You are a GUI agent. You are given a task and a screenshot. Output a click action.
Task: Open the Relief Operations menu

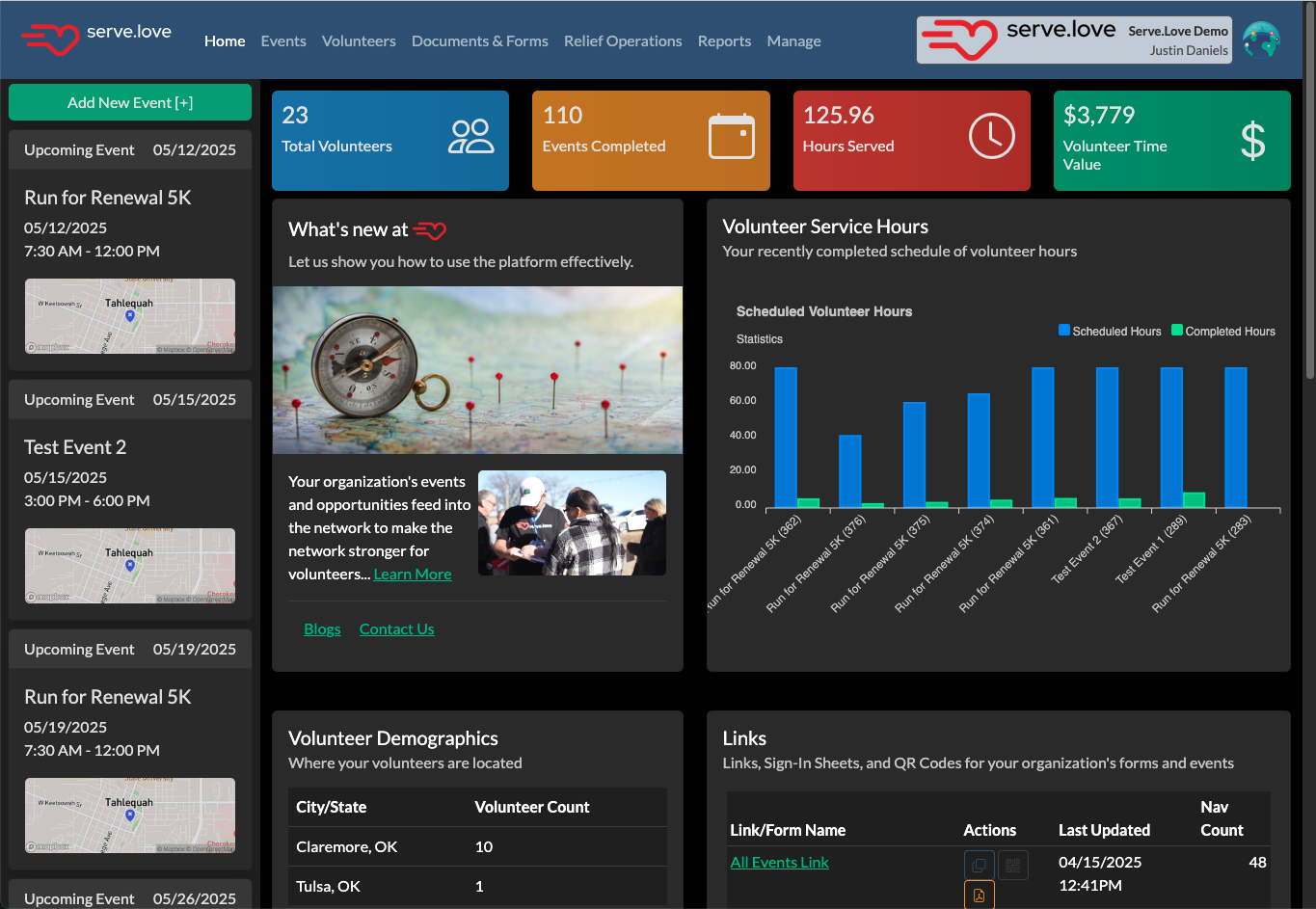(x=623, y=40)
